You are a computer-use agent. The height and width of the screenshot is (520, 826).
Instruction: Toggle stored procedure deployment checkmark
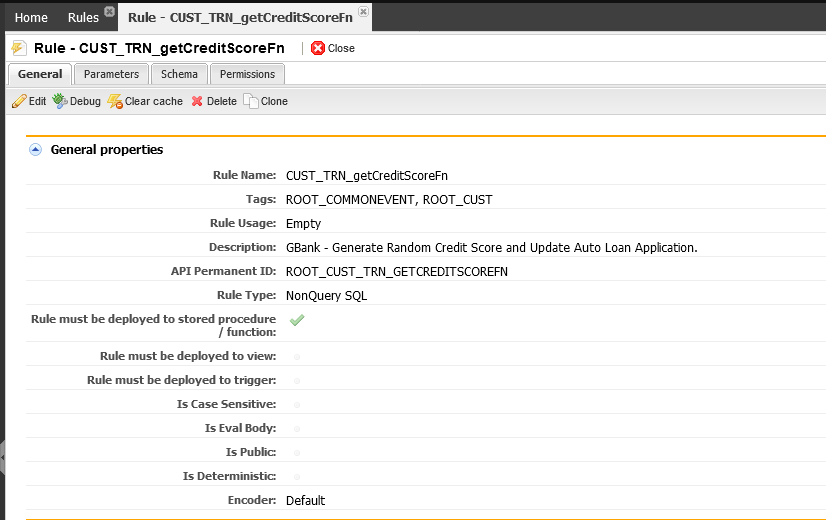tap(297, 320)
